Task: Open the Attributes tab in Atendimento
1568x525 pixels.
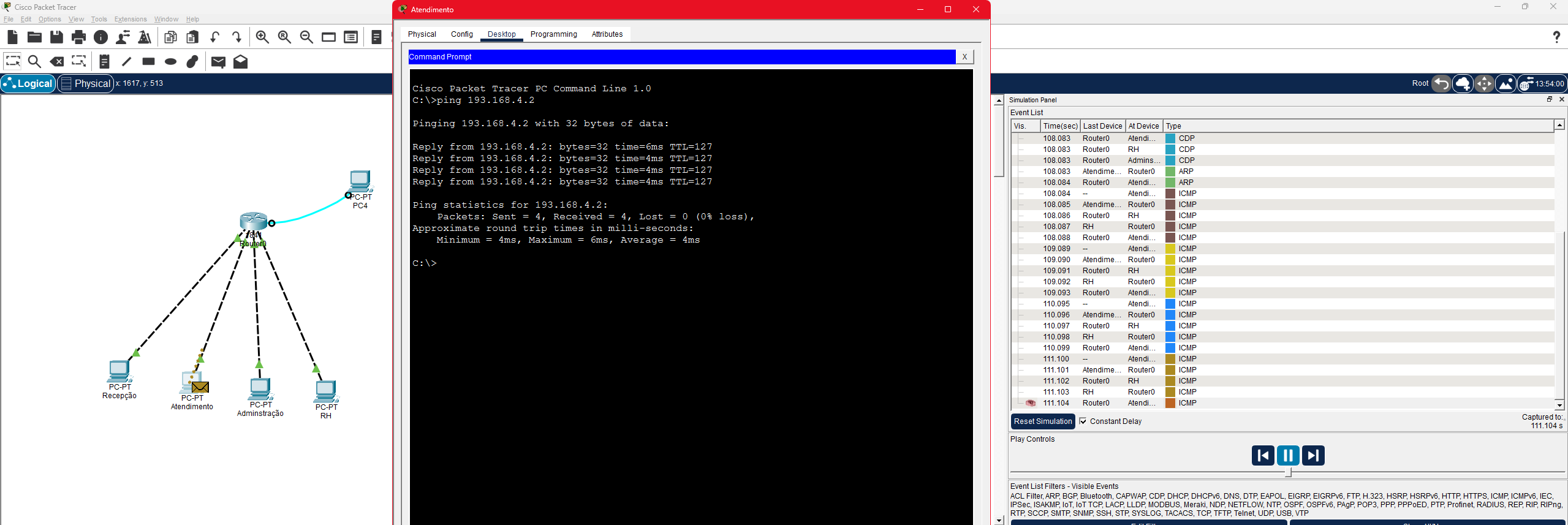Action: pyautogui.click(x=607, y=34)
